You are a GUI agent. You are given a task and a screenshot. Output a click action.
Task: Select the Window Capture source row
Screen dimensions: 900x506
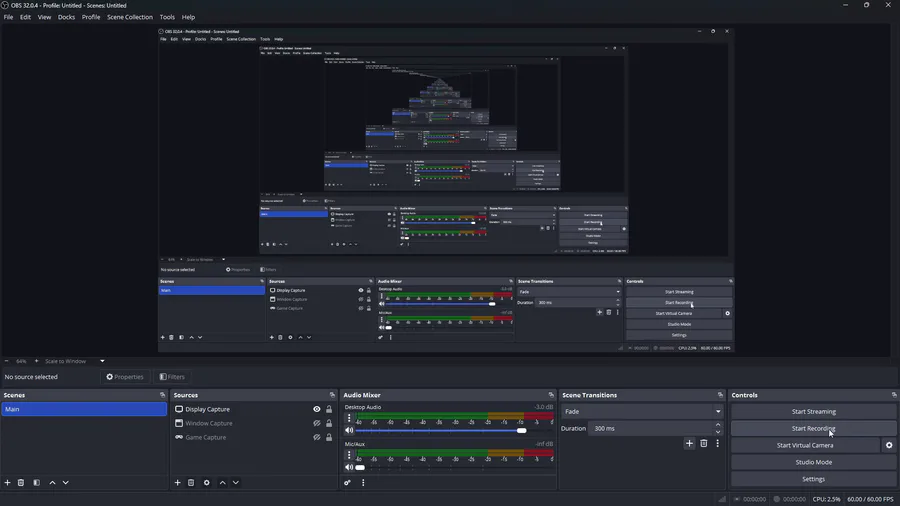point(253,423)
